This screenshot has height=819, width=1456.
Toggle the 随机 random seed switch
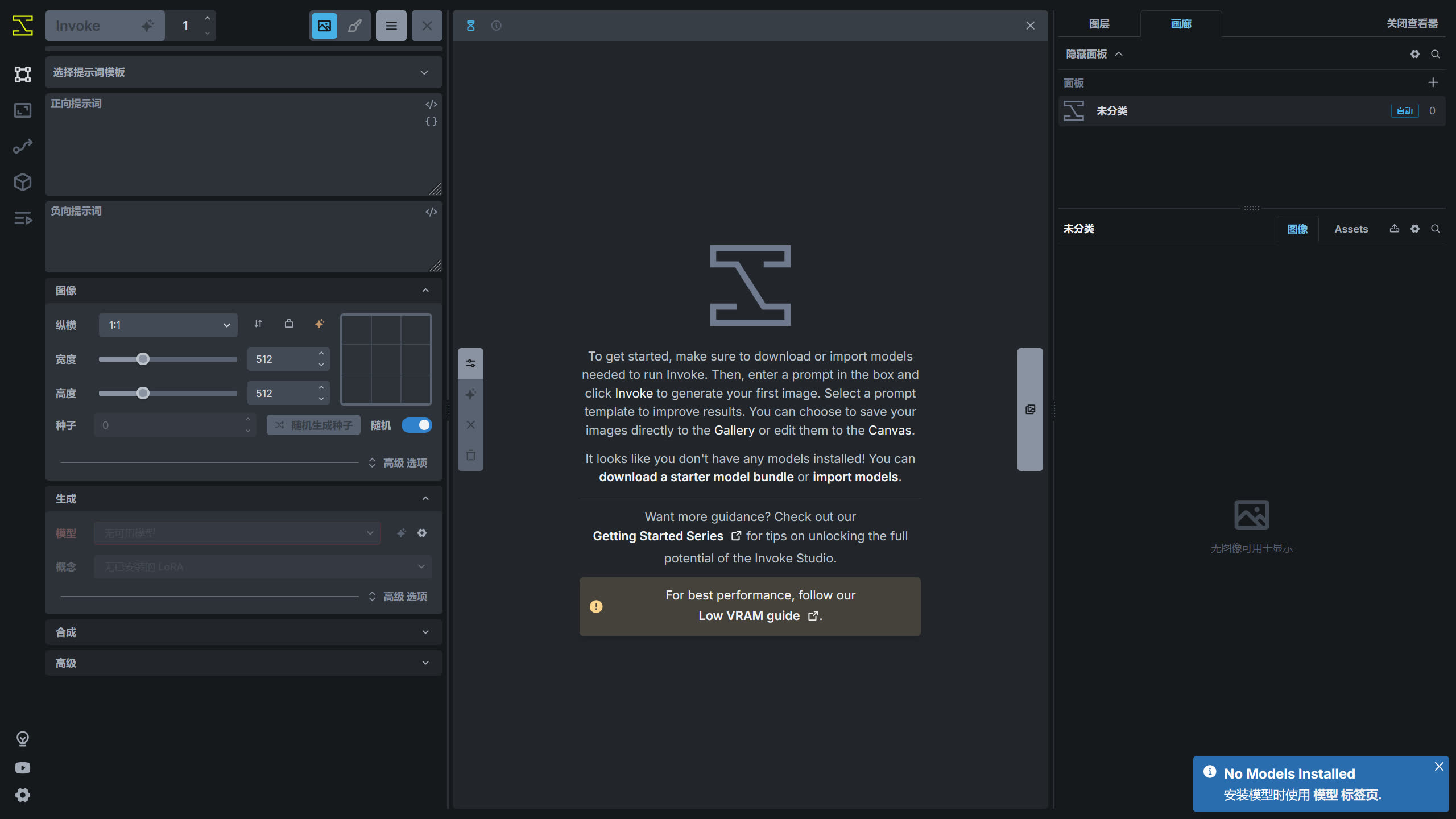tap(417, 425)
